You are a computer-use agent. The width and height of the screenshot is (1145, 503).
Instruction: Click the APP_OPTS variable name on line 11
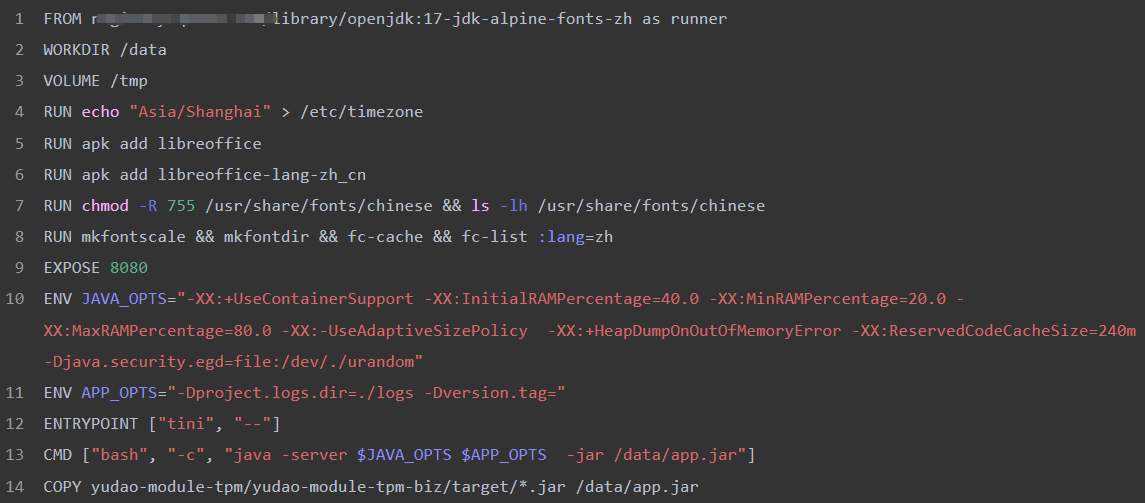(120, 392)
